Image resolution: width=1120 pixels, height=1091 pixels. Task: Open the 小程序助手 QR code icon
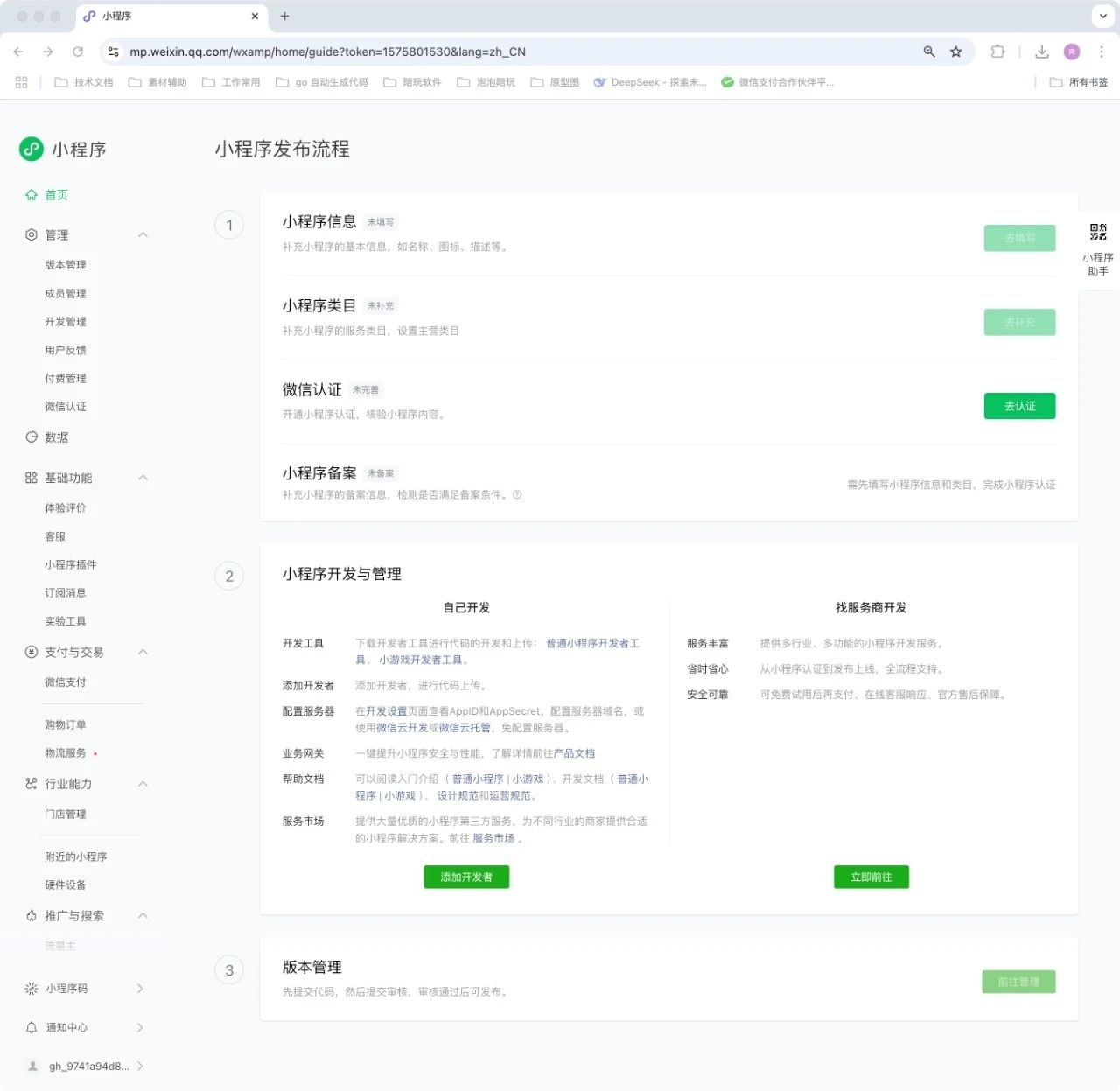tap(1098, 232)
